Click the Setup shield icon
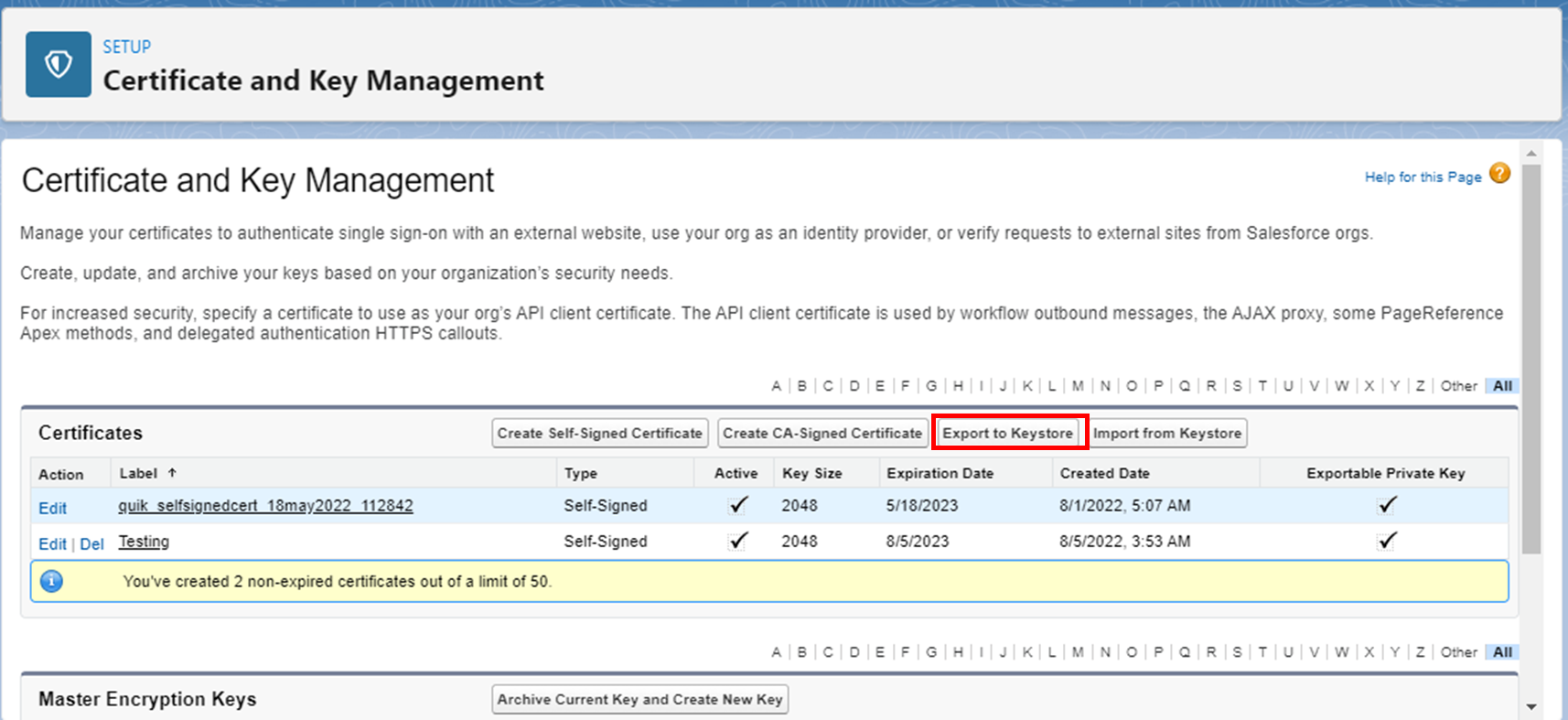 (59, 64)
